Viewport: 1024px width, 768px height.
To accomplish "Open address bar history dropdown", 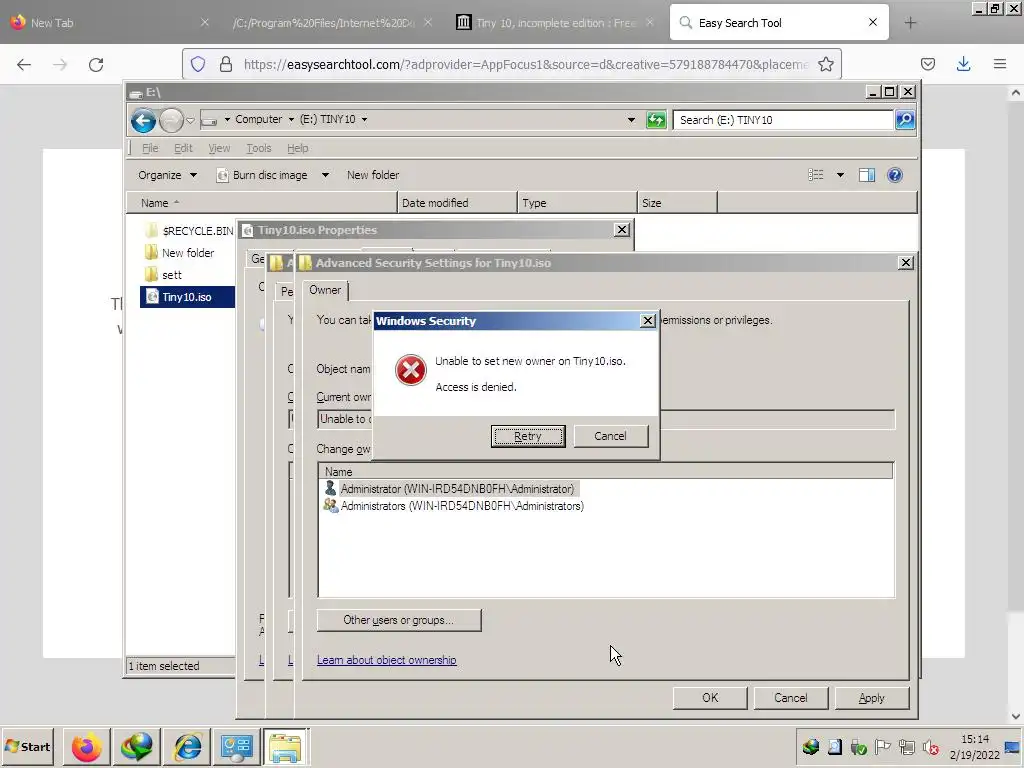I will coord(631,120).
